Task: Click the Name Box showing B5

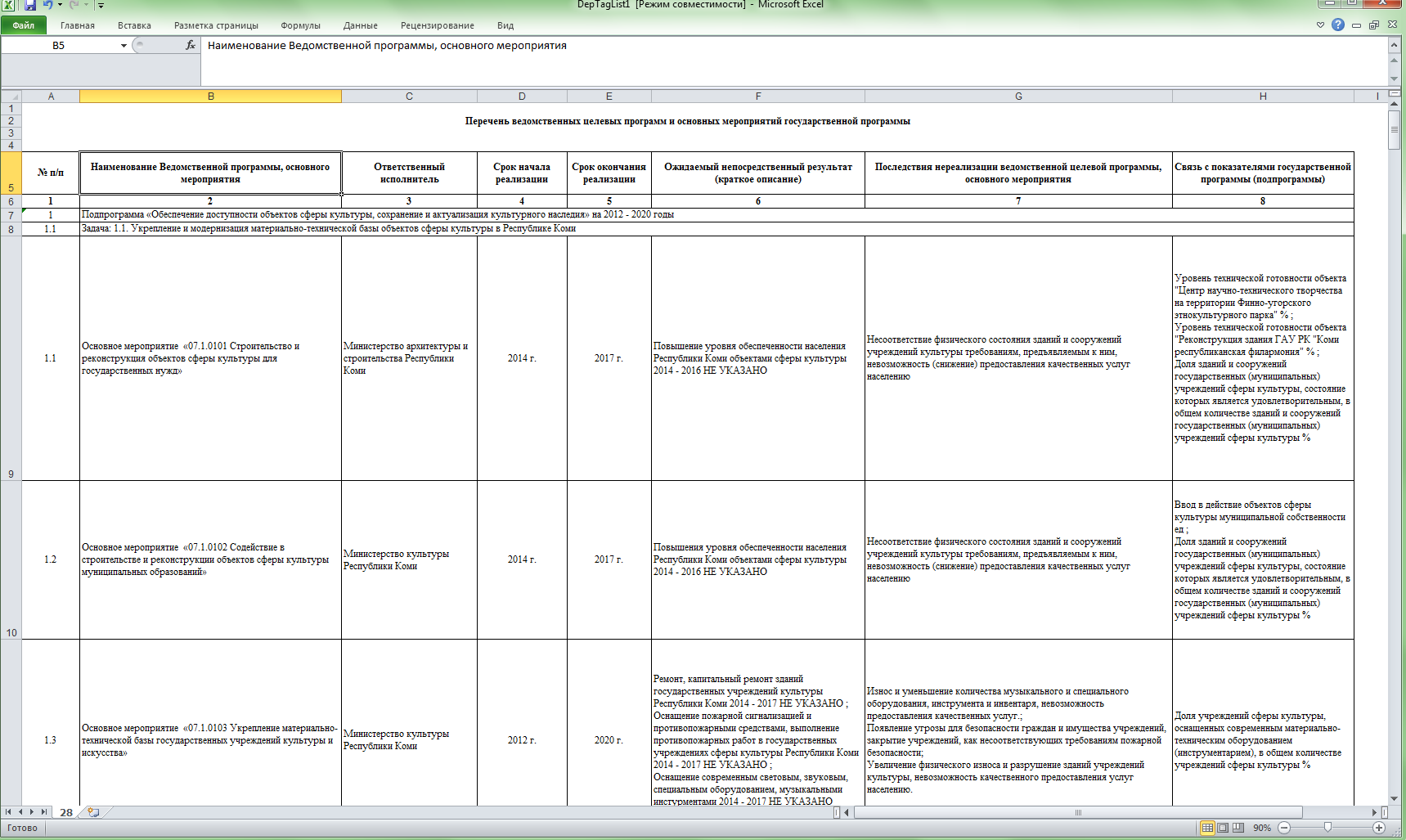Action: (59, 46)
